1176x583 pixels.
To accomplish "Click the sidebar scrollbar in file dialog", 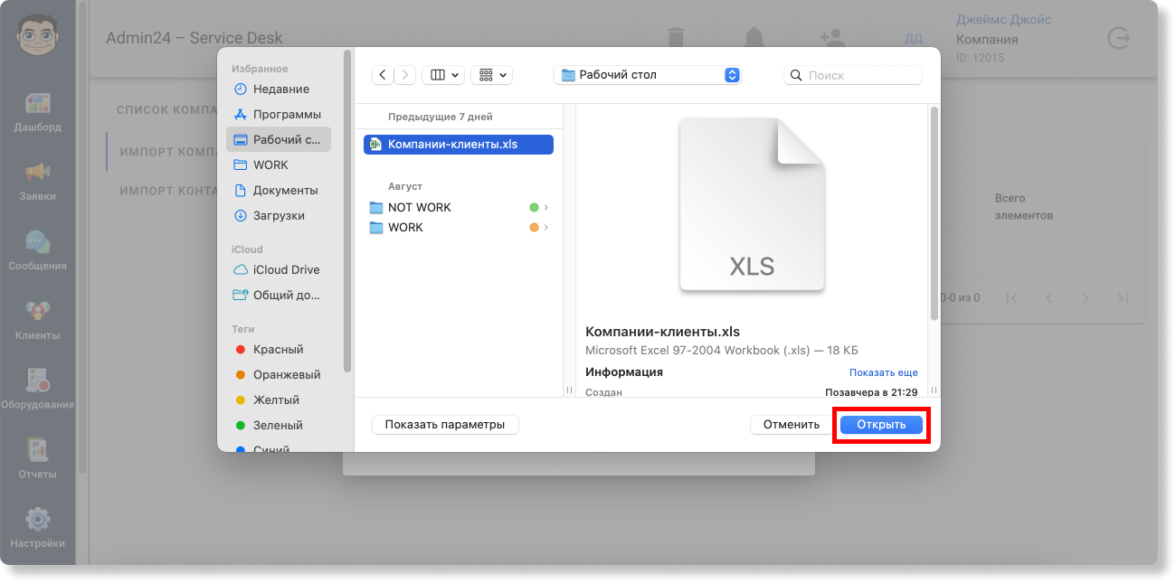I will [x=347, y=211].
